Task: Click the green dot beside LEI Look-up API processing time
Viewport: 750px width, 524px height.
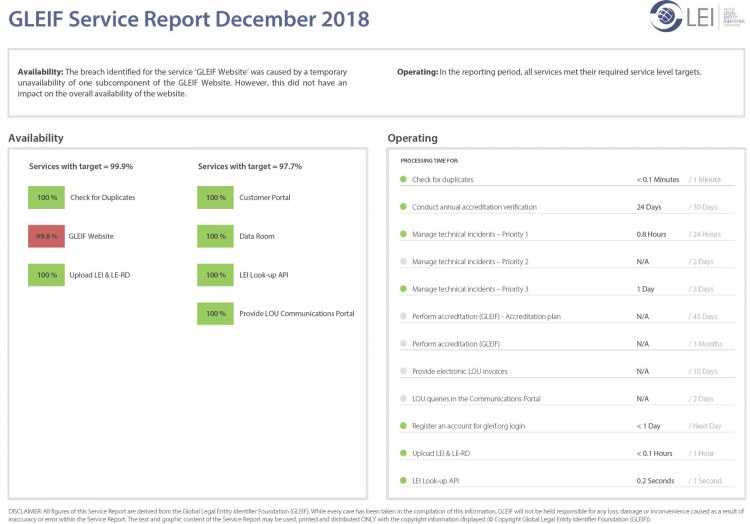Action: (403, 481)
